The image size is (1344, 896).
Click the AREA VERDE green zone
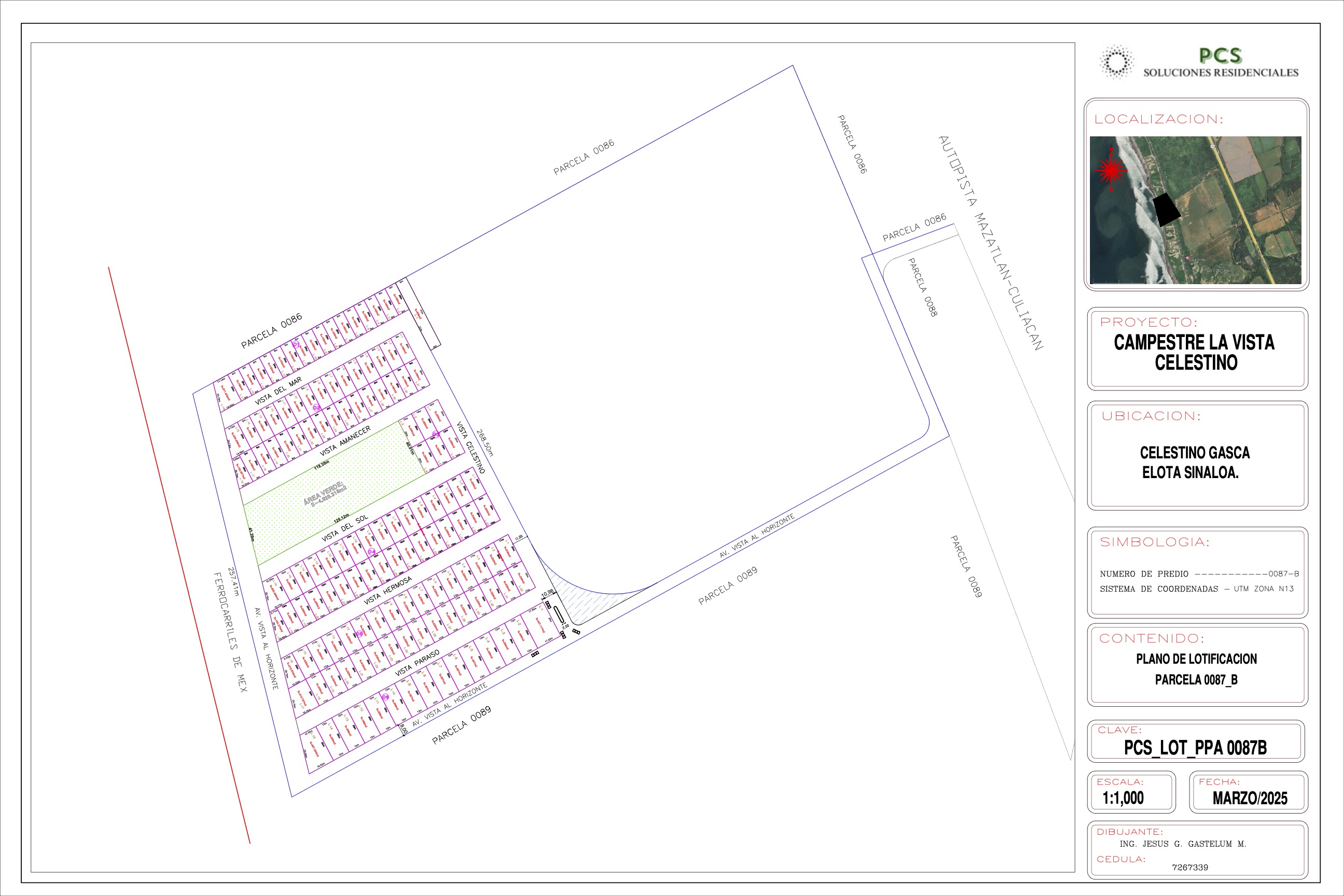point(326,495)
